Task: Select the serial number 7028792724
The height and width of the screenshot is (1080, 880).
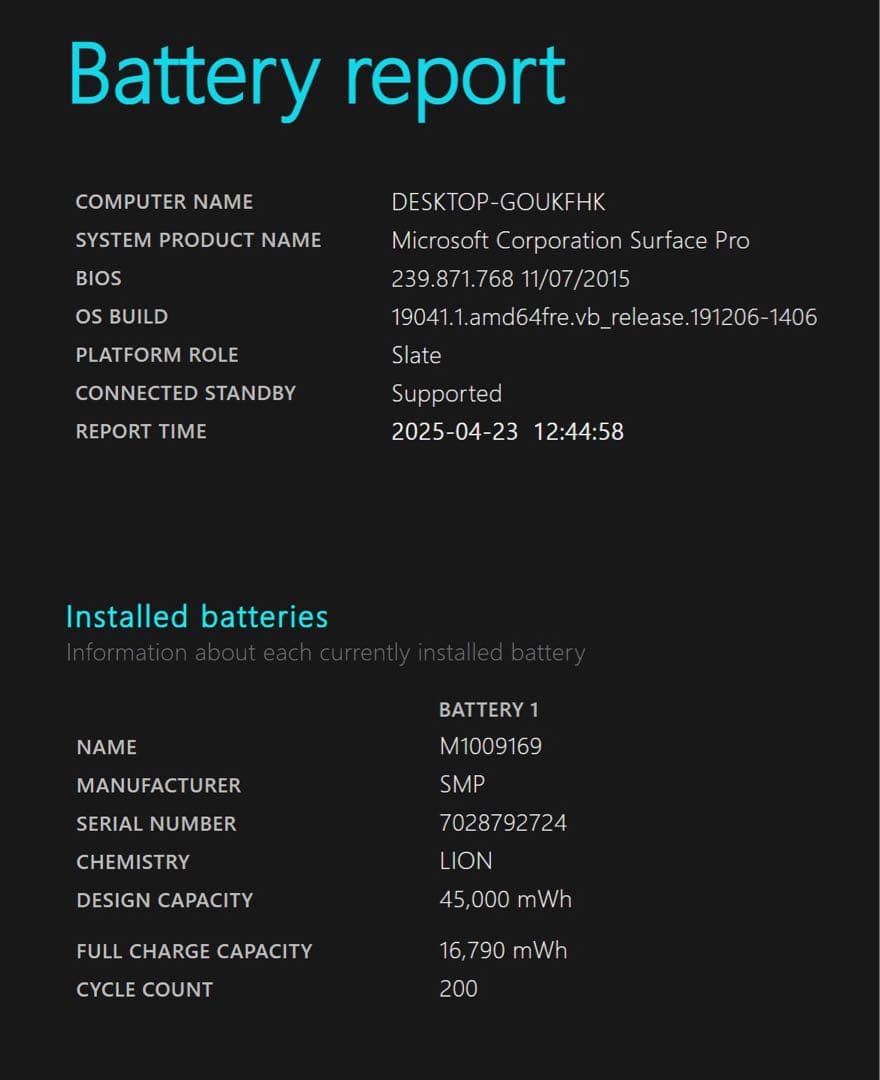Action: pyautogui.click(x=502, y=823)
